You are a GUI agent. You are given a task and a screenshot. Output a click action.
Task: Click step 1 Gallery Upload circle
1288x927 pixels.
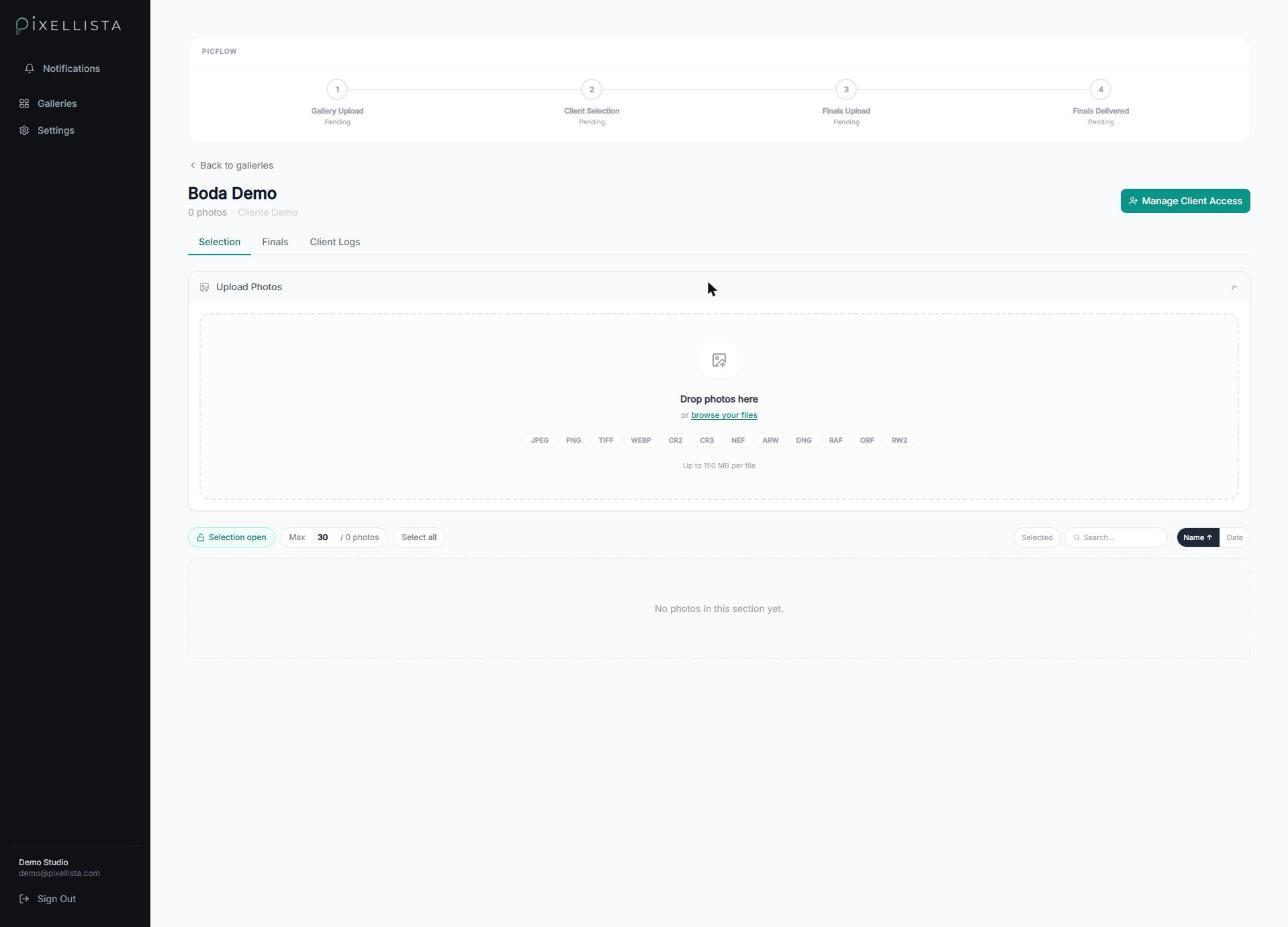click(x=337, y=89)
